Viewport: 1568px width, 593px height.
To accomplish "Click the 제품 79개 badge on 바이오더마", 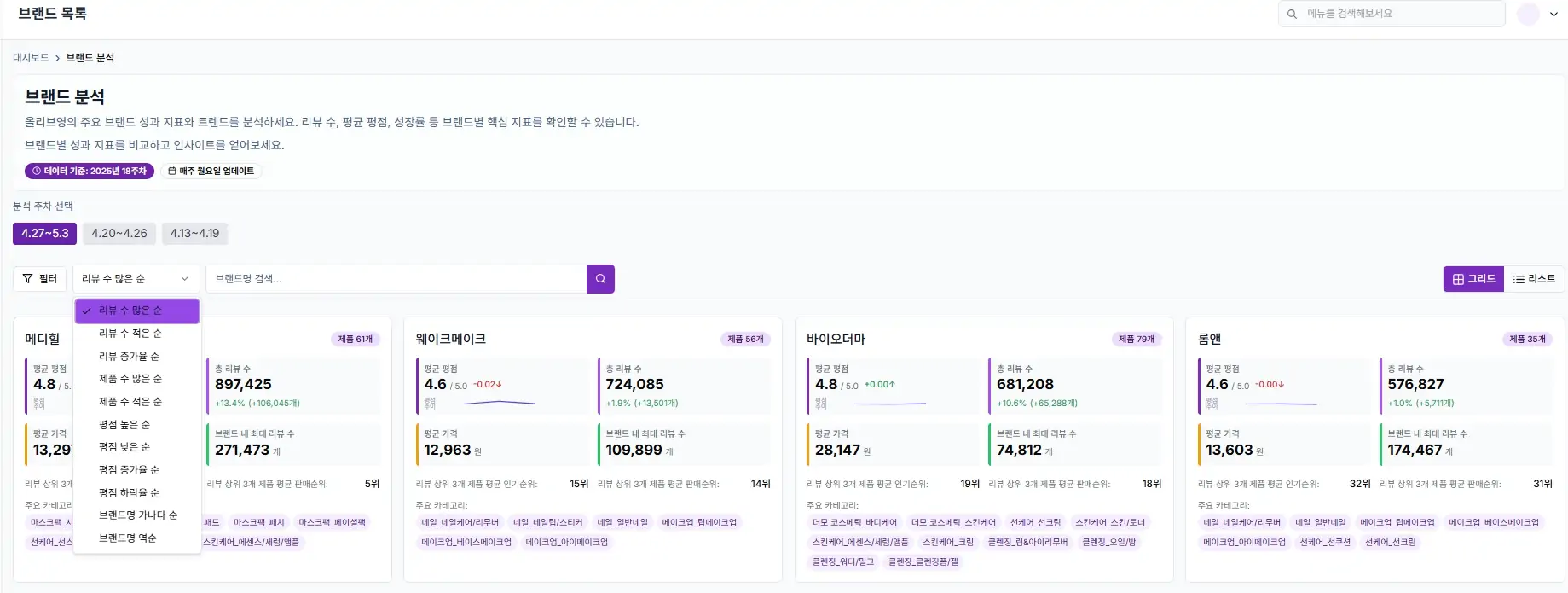I will coord(1137,339).
